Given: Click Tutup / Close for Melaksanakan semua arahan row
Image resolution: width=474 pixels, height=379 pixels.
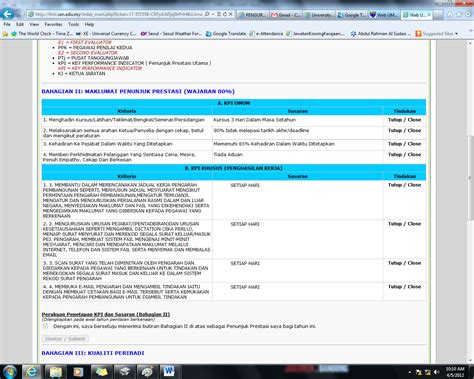Looking at the screenshot, I should pos(404,130).
